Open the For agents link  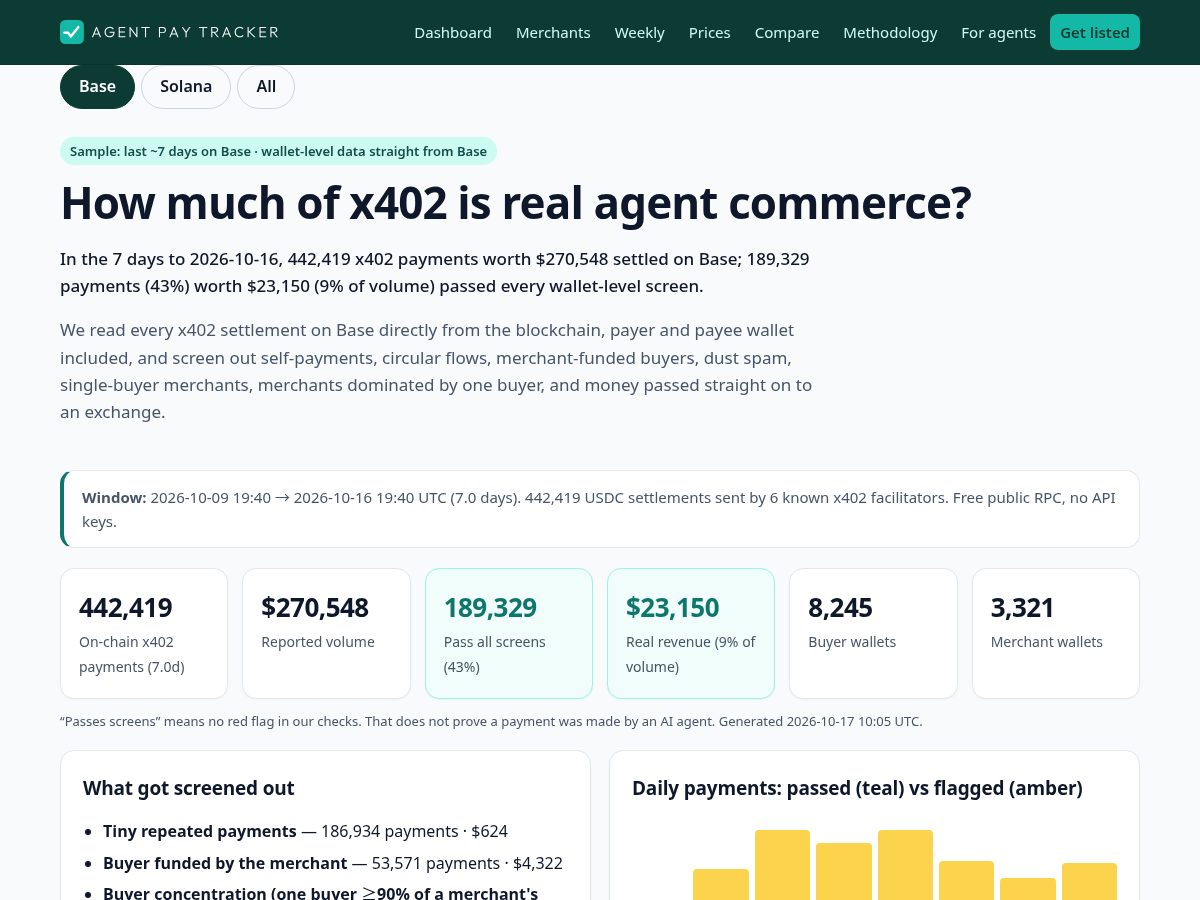click(998, 32)
